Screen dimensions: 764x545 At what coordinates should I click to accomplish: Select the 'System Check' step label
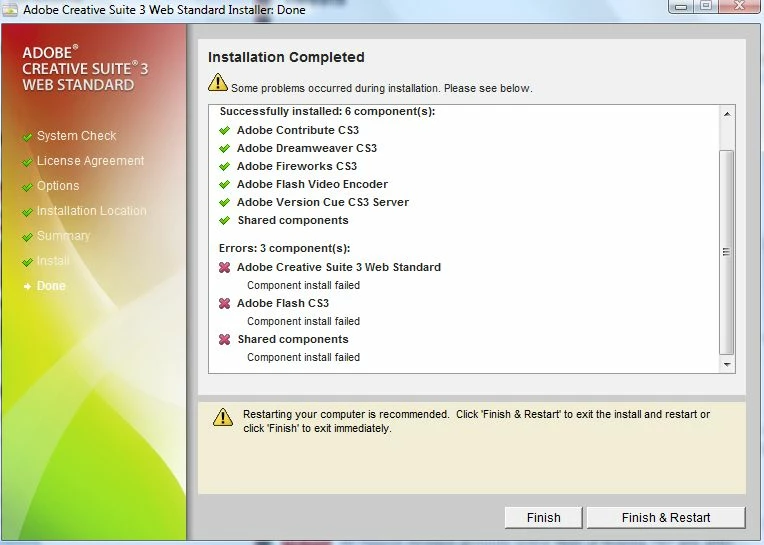click(x=76, y=136)
